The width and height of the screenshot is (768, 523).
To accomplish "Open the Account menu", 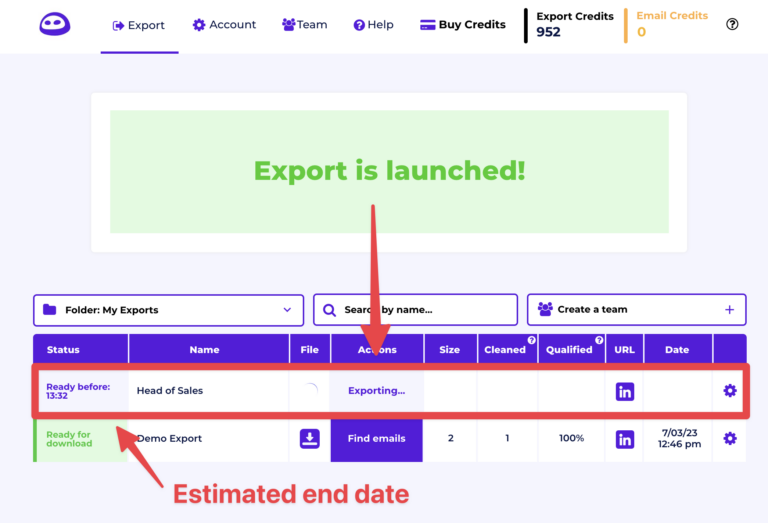I will point(224,25).
